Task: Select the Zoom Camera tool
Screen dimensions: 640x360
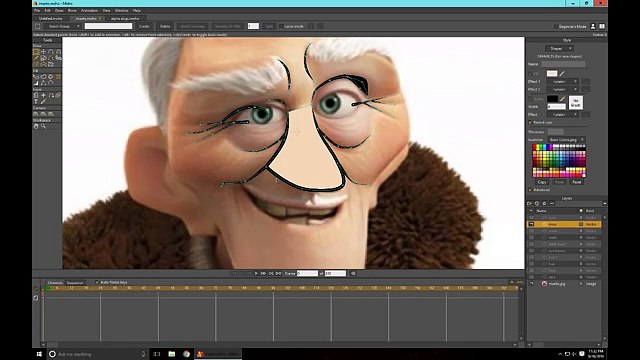Action: coord(43,114)
